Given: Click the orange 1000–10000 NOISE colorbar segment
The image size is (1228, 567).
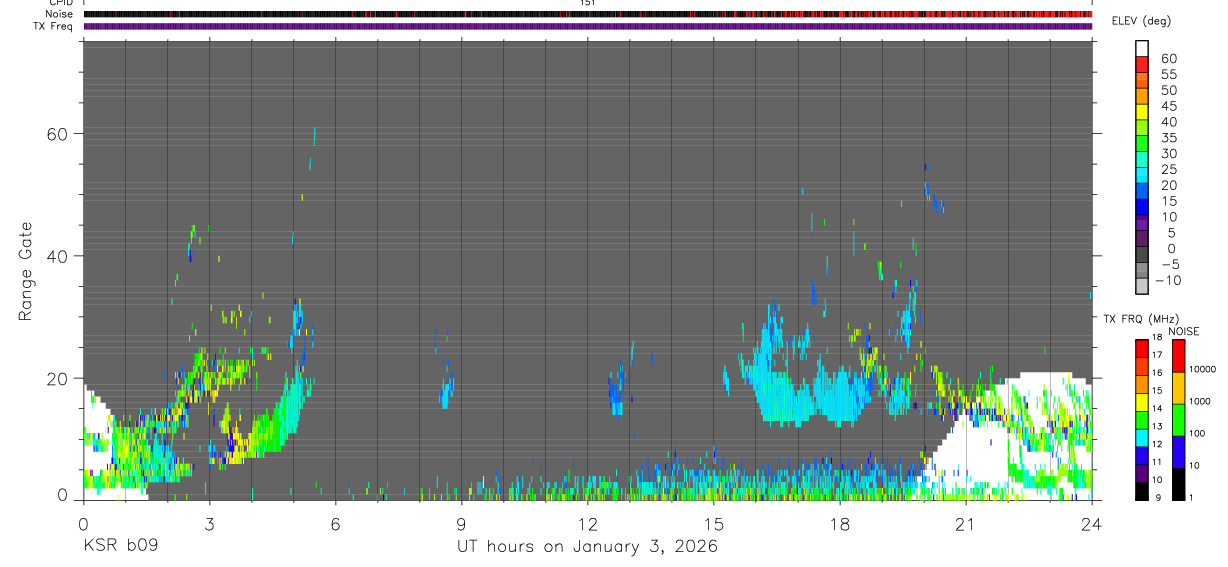Looking at the screenshot, I should [x=1177, y=388].
